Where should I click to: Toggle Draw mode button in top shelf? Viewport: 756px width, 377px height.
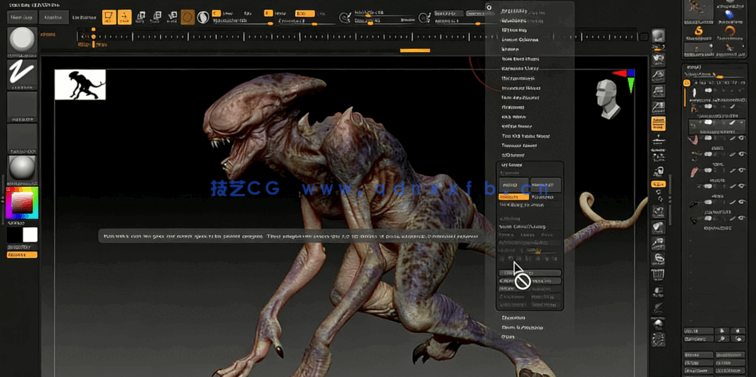124,17
